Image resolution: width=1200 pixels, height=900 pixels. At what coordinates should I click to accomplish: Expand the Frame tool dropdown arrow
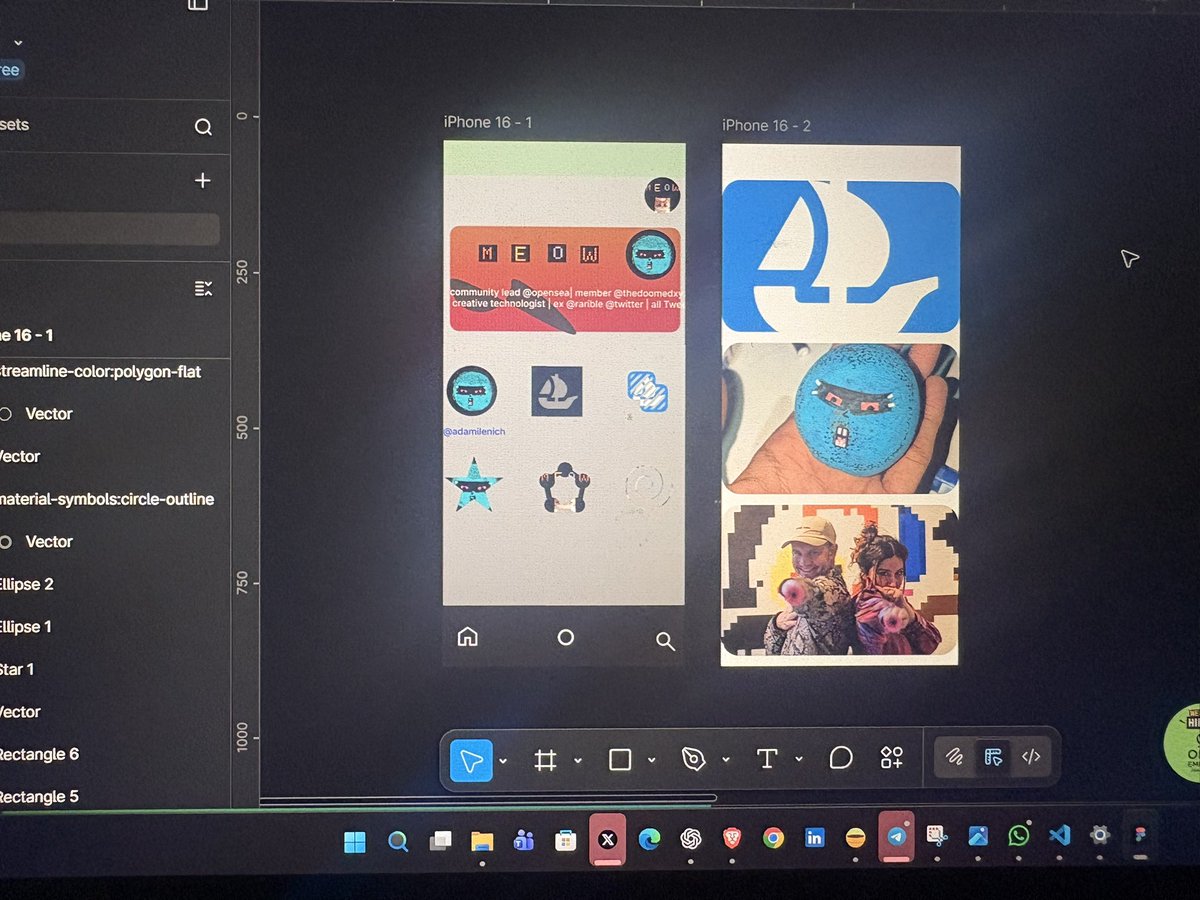578,761
